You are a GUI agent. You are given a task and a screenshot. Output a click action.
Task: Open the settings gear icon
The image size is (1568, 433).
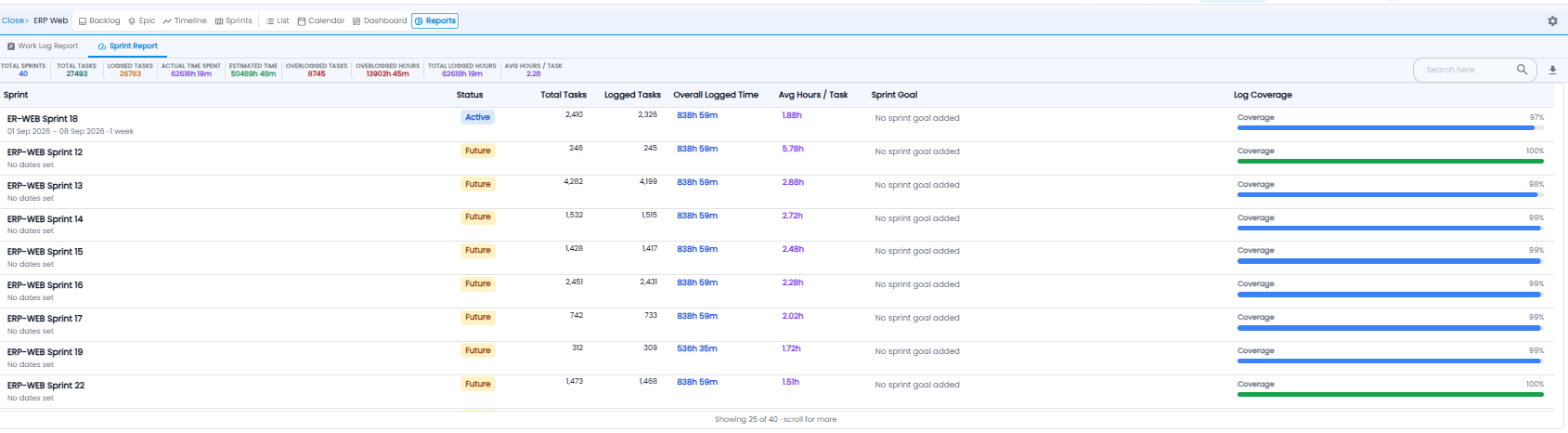tap(1552, 20)
